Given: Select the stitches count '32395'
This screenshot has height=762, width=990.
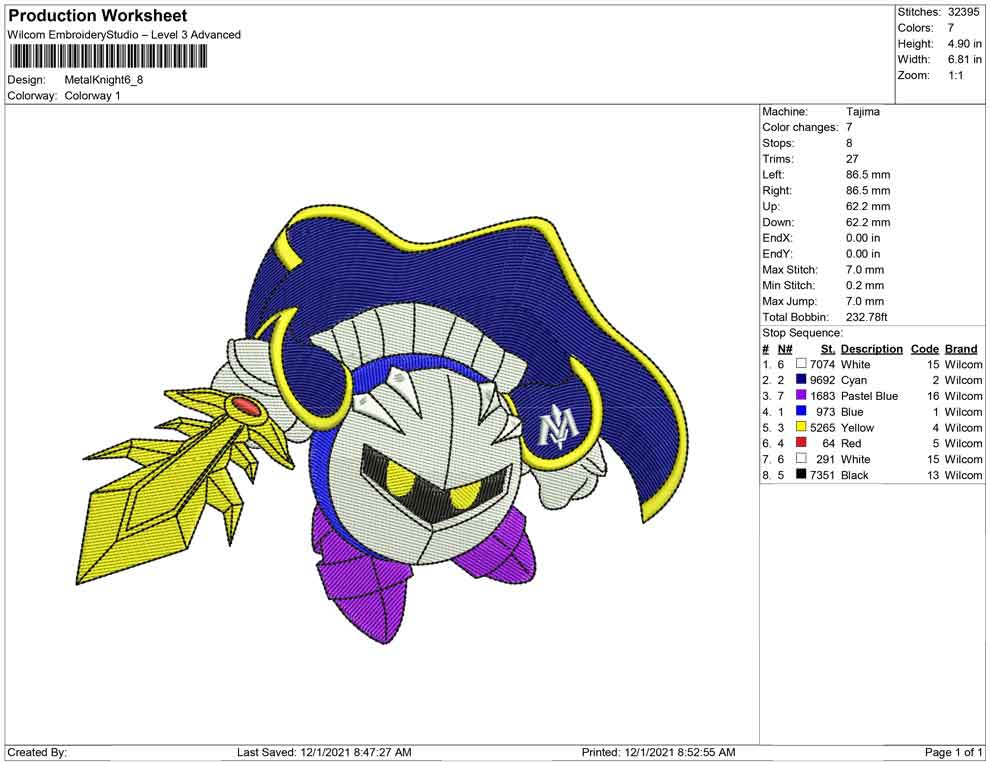Looking at the screenshot, I should (964, 12).
